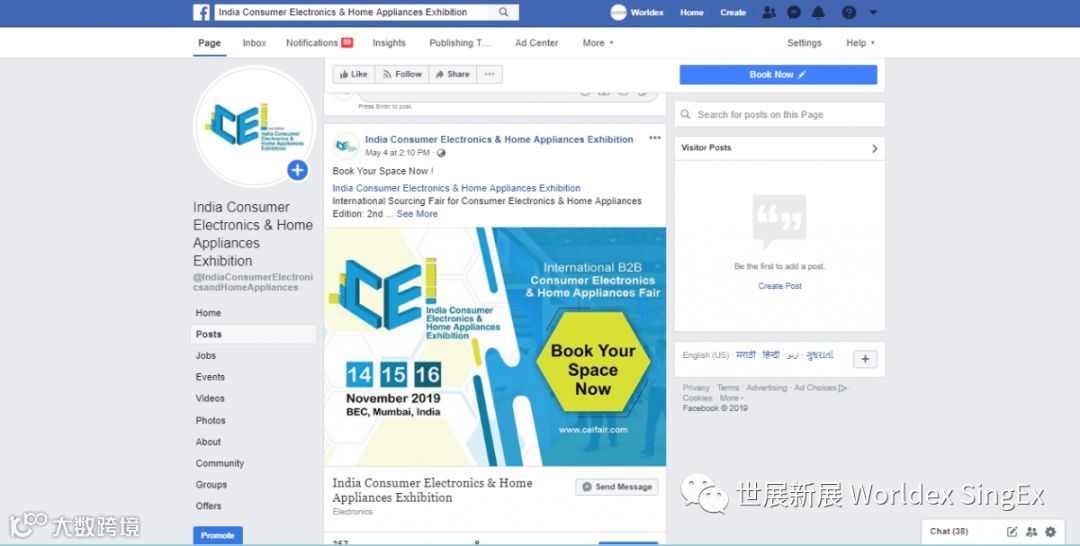Open the Advertising footer link
This screenshot has width=1080, height=546.
click(766, 388)
